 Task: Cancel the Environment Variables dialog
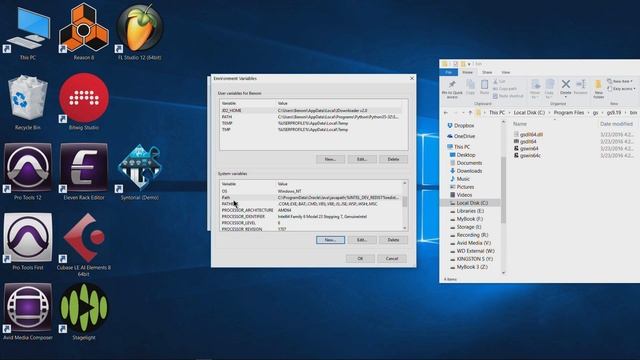pos(392,259)
